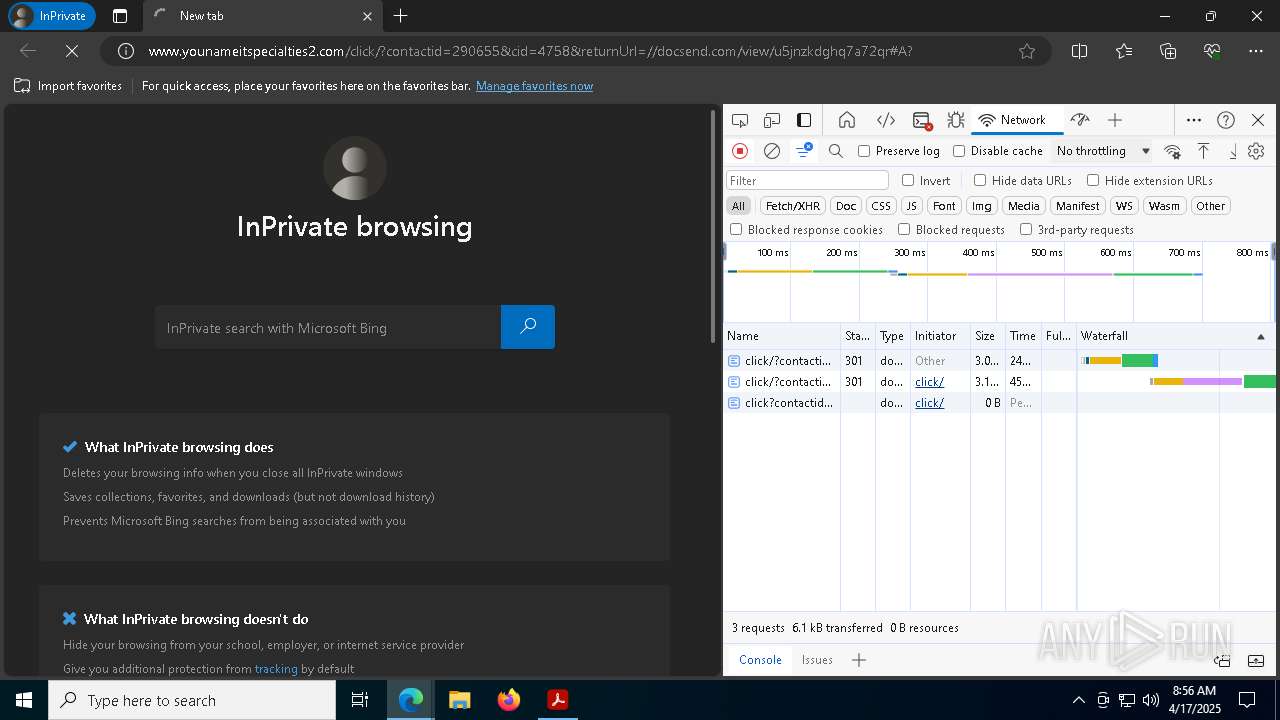Filter requests by Img type
This screenshot has width=1280, height=720.
click(982, 206)
